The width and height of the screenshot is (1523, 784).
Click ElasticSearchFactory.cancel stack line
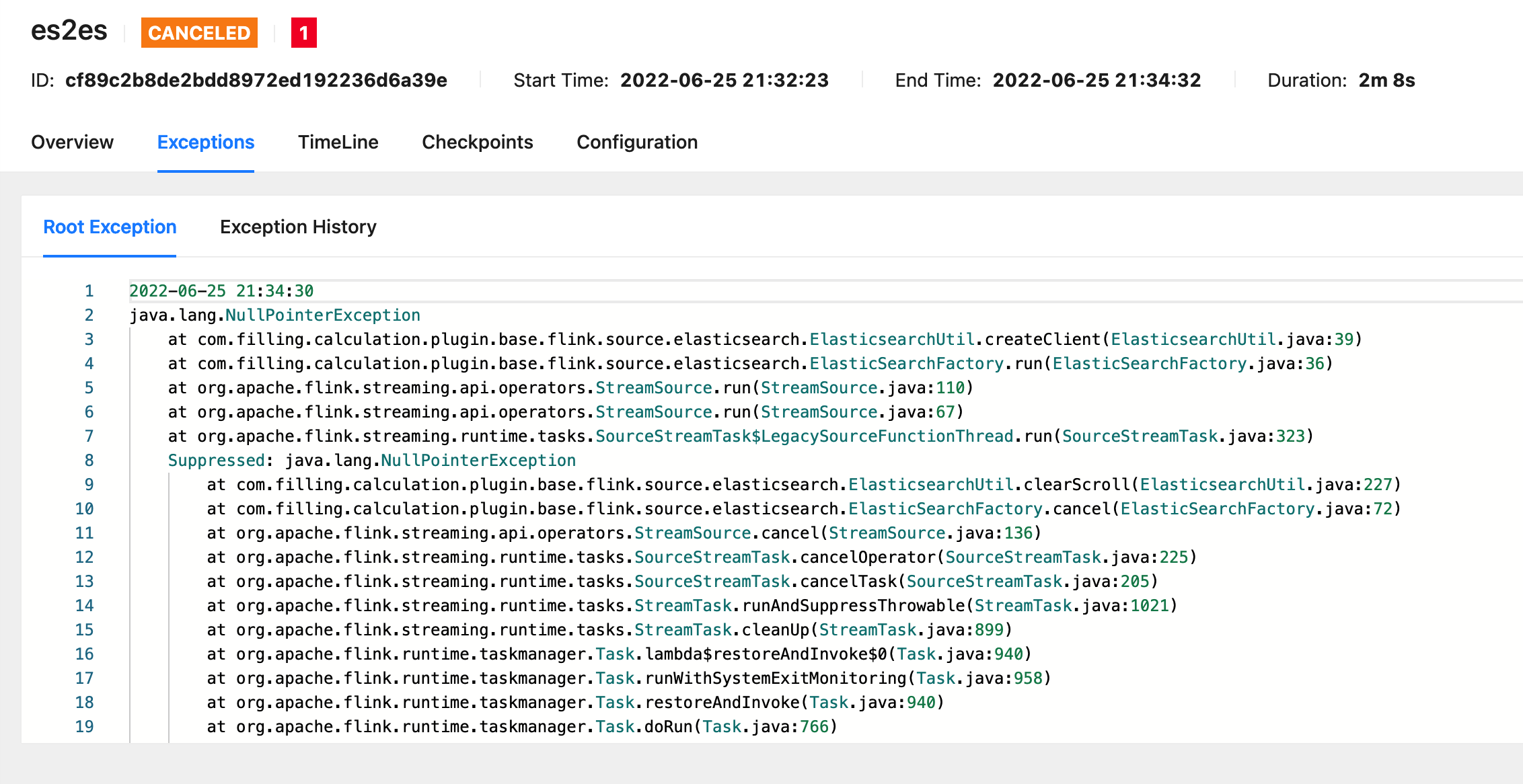pyautogui.click(x=804, y=509)
